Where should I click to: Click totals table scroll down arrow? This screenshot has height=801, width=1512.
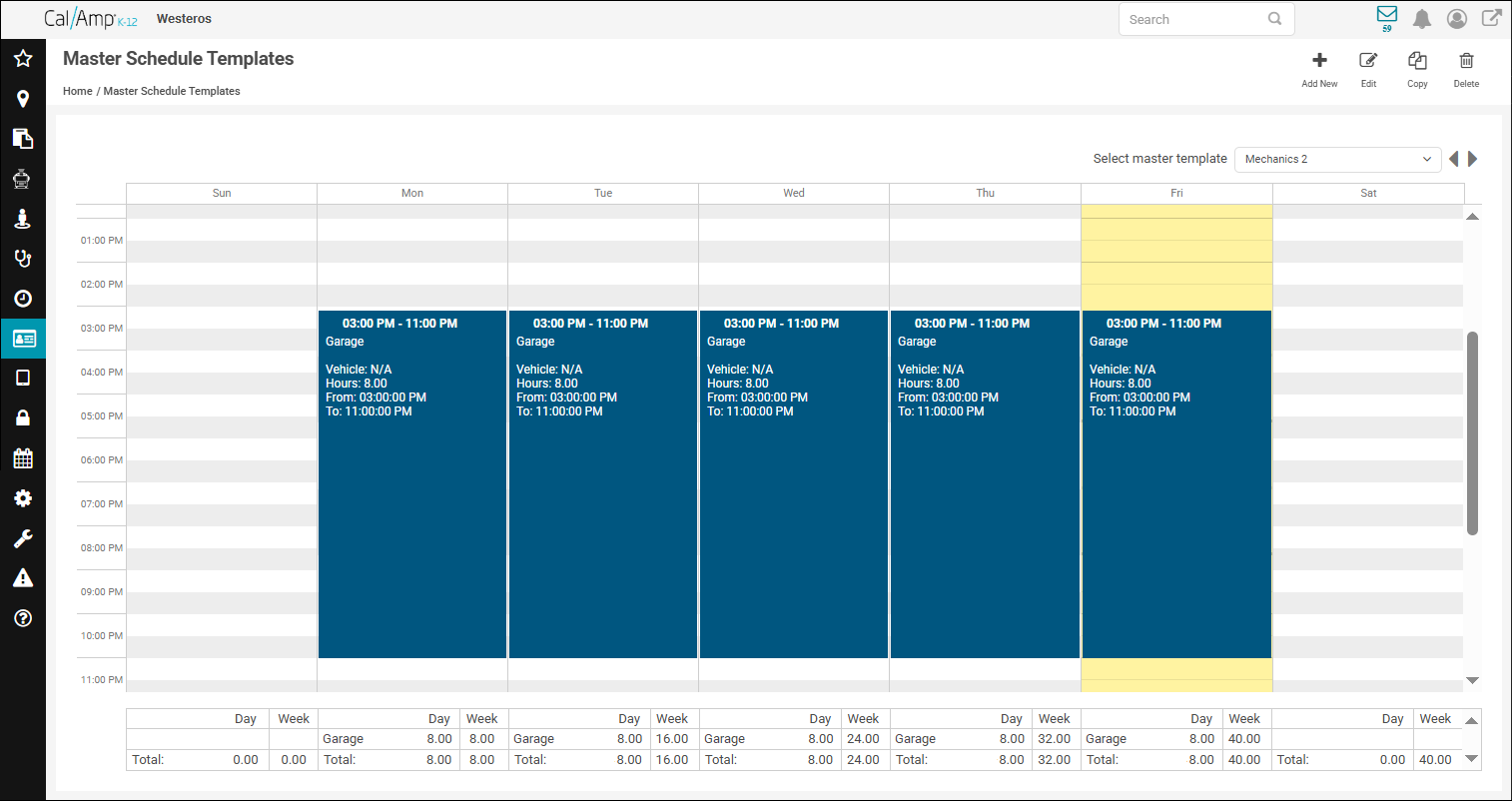[x=1472, y=758]
